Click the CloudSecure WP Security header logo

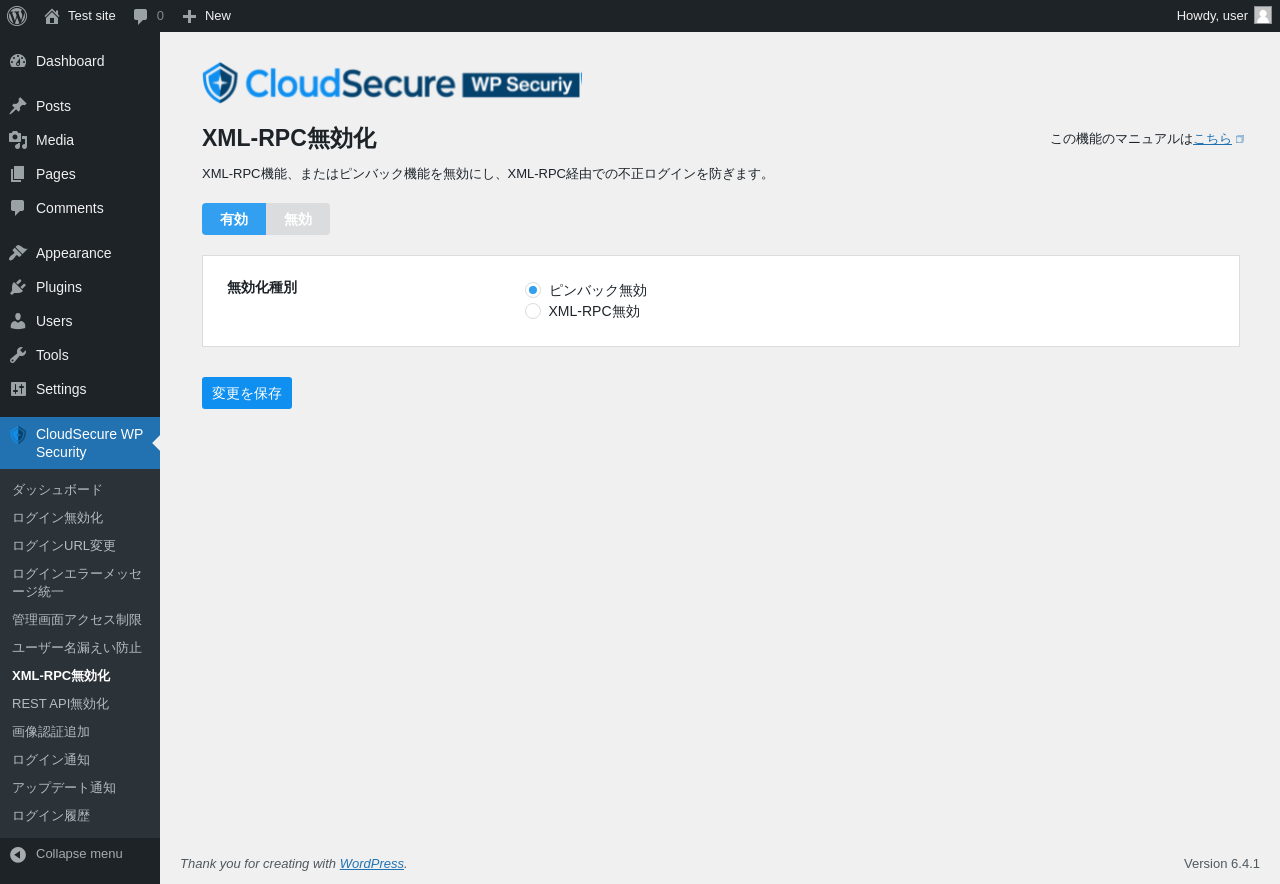[391, 83]
